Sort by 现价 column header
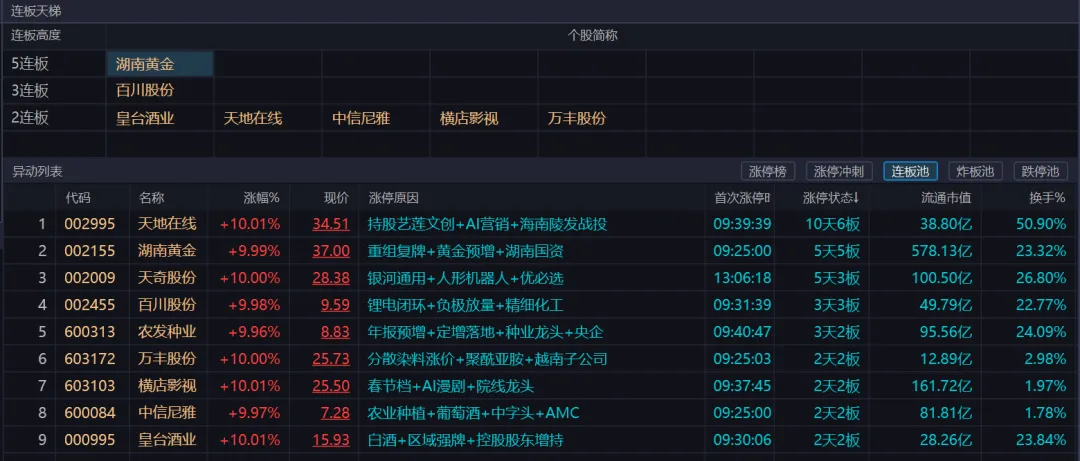 point(337,198)
